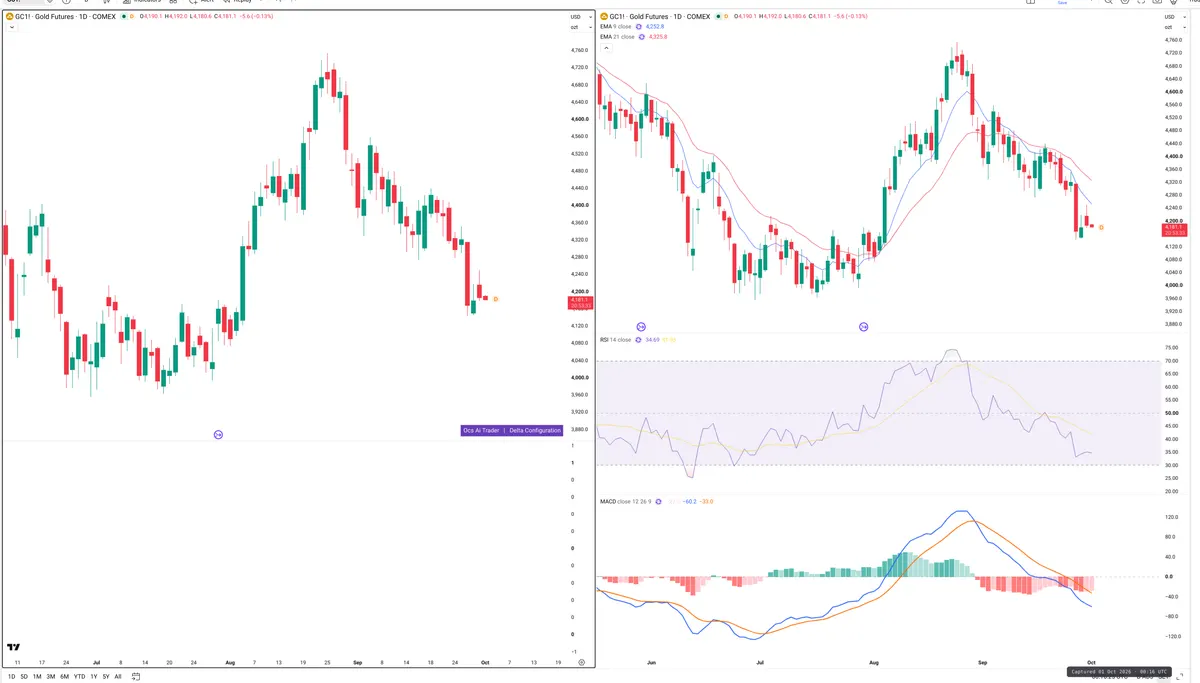This screenshot has width=1200, height=683.
Task: Click 50.00 level on RSI scale
Action: coord(1171,413)
